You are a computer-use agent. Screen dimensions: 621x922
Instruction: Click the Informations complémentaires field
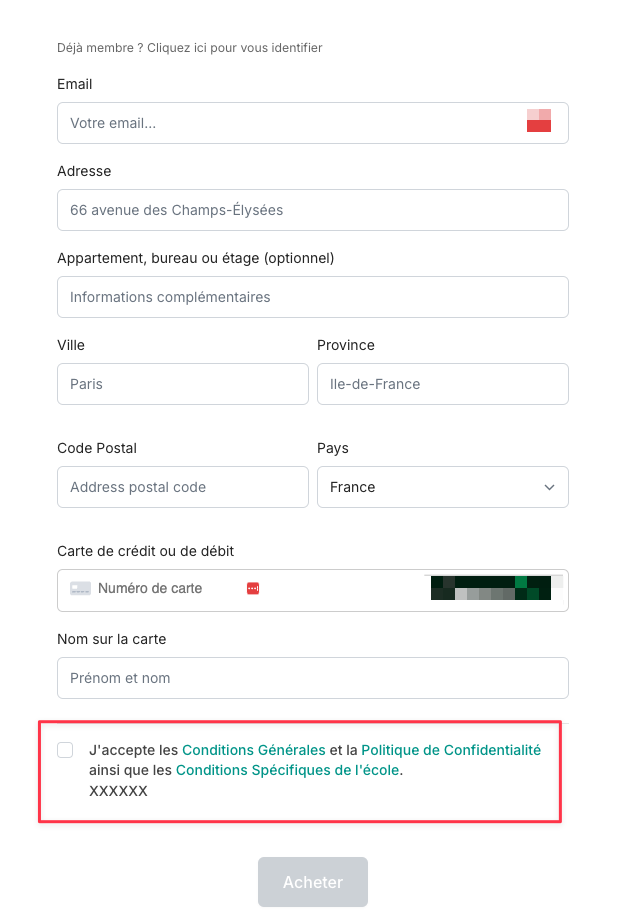[313, 297]
